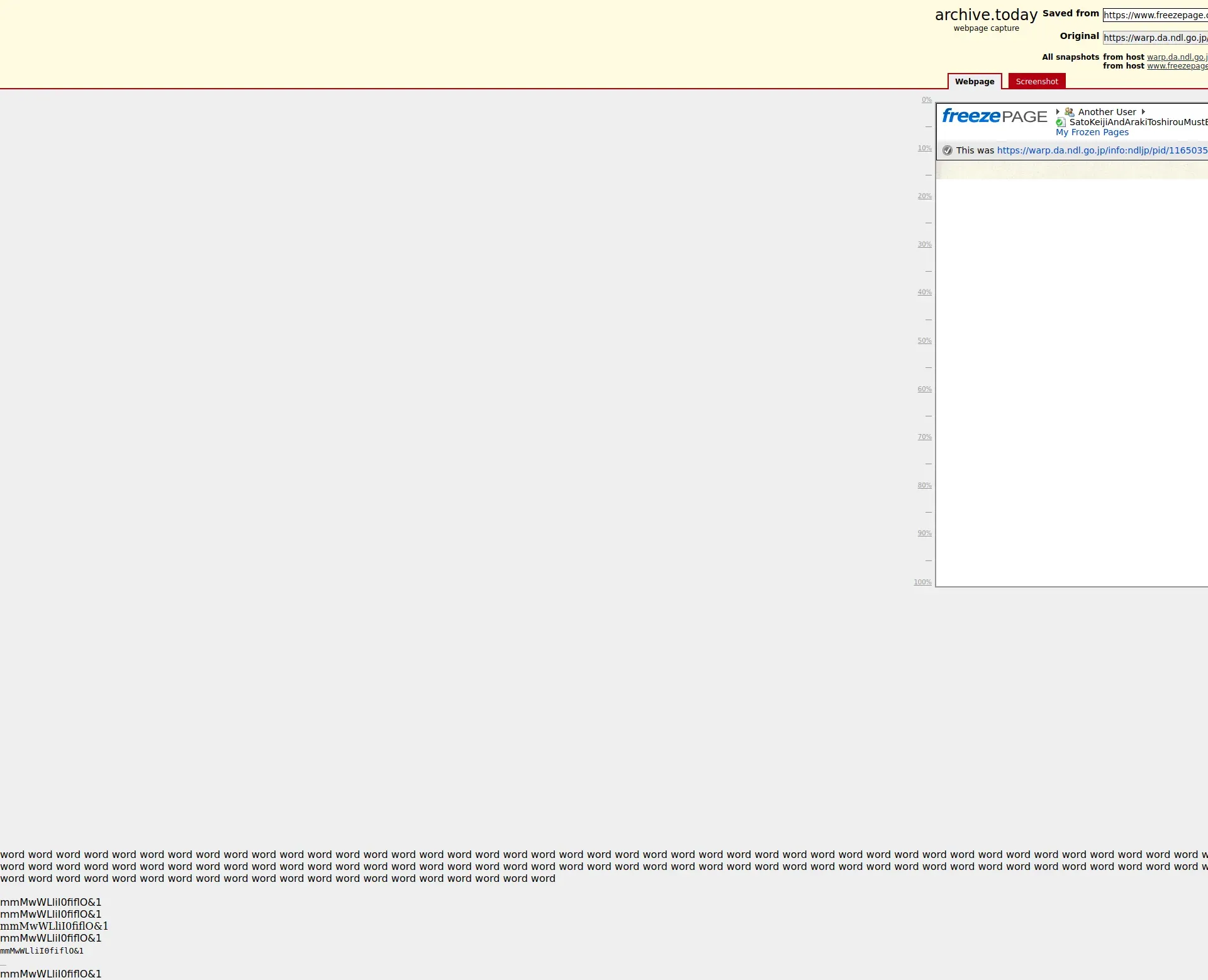The height and width of the screenshot is (980, 1208).
Task: Click the green-check frozen page document icon
Action: tap(1061, 123)
